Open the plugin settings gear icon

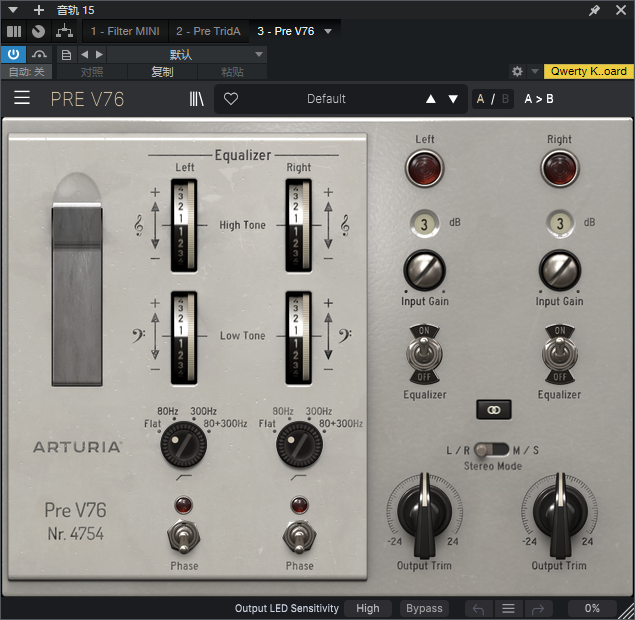(x=517, y=72)
